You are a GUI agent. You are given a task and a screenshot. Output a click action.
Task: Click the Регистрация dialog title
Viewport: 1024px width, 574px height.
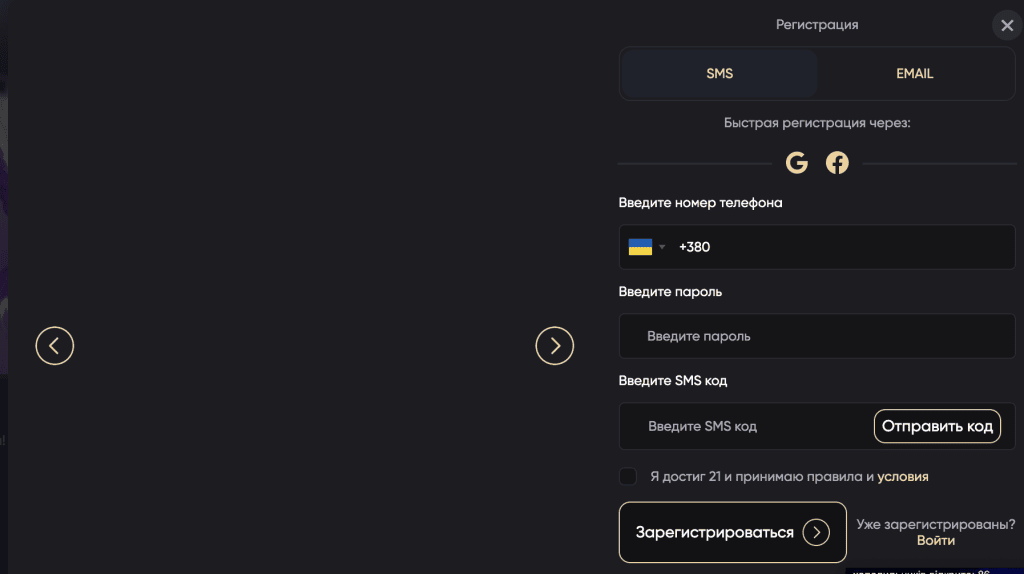[817, 25]
